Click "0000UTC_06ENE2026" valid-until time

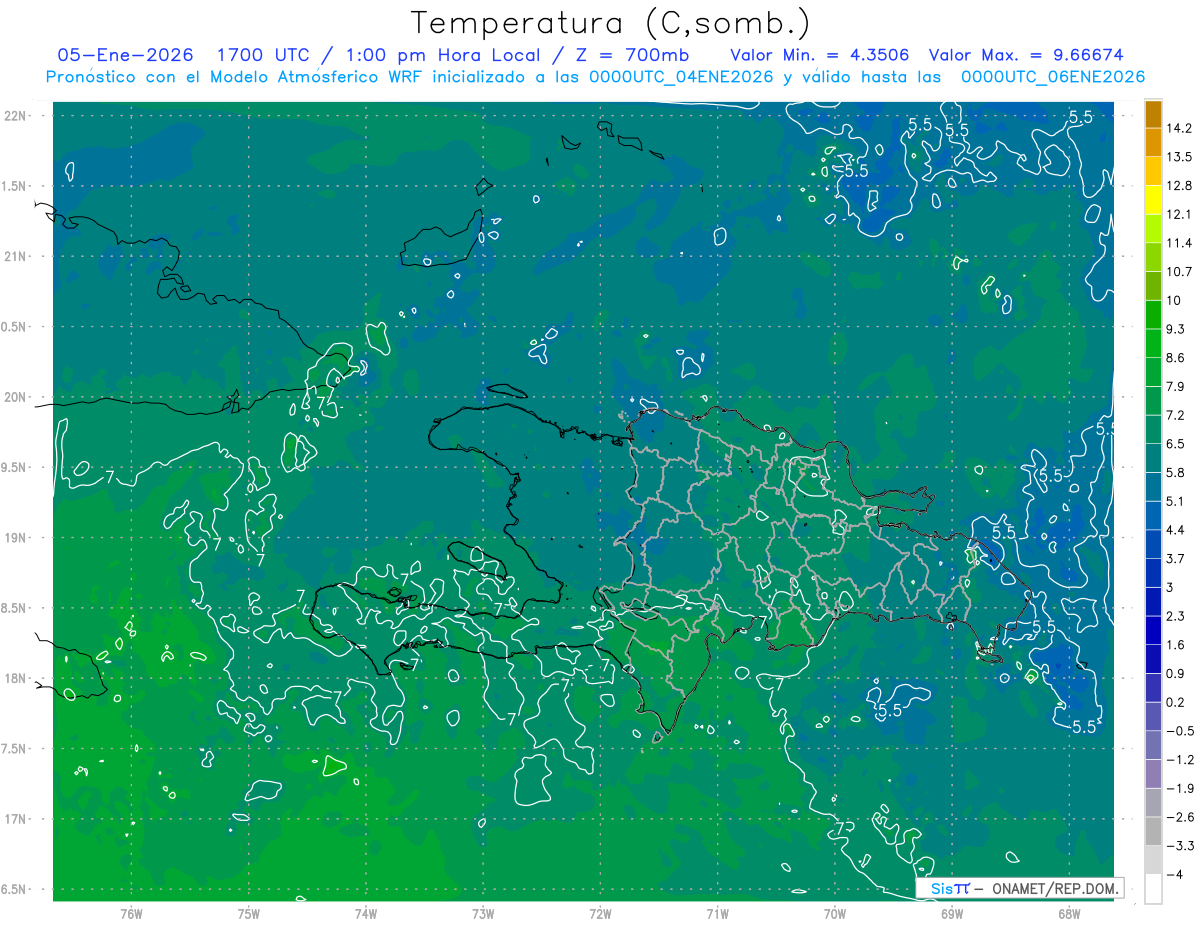click(x=1052, y=77)
